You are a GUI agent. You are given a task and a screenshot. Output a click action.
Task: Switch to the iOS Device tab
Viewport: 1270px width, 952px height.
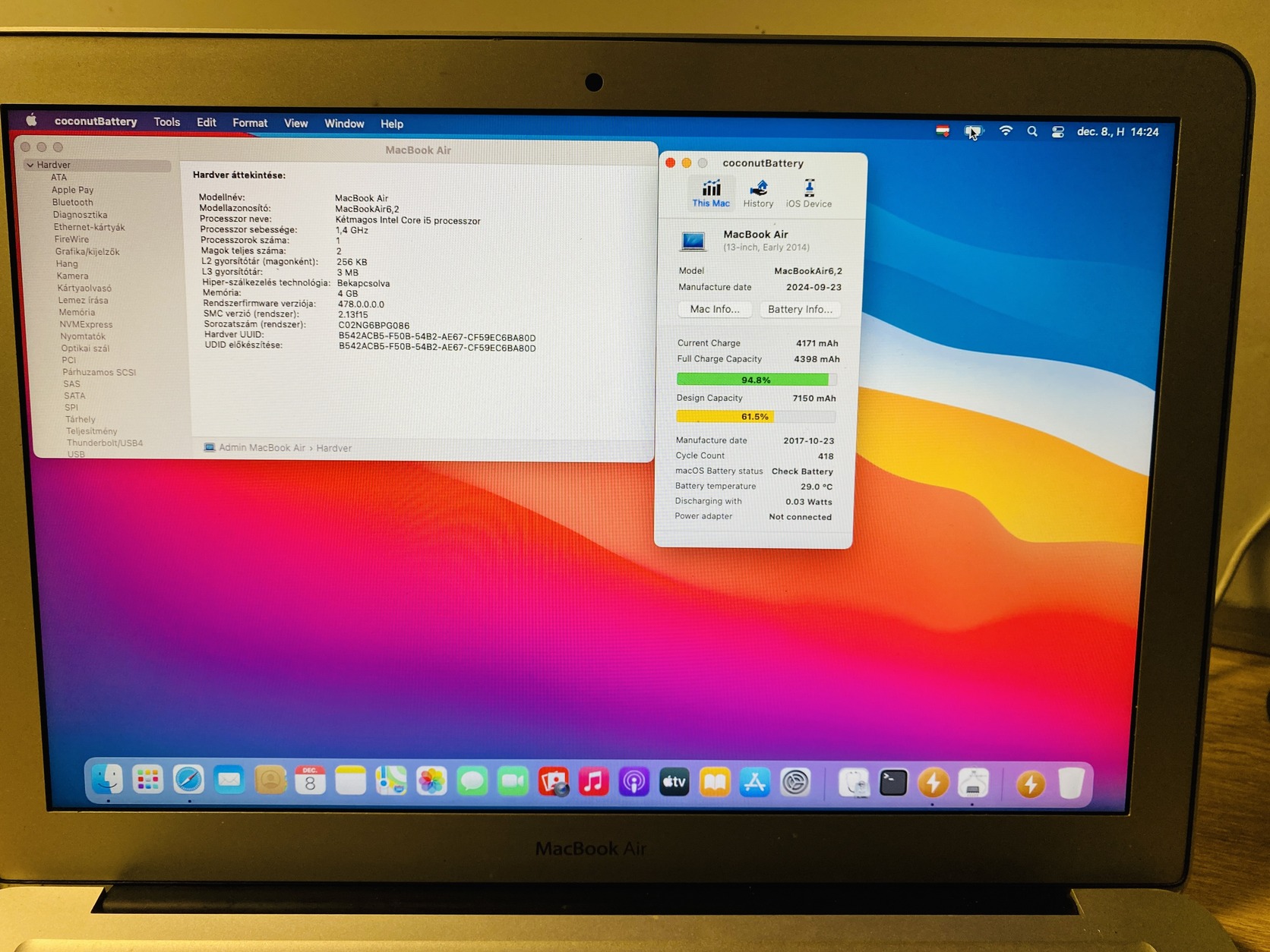[809, 194]
